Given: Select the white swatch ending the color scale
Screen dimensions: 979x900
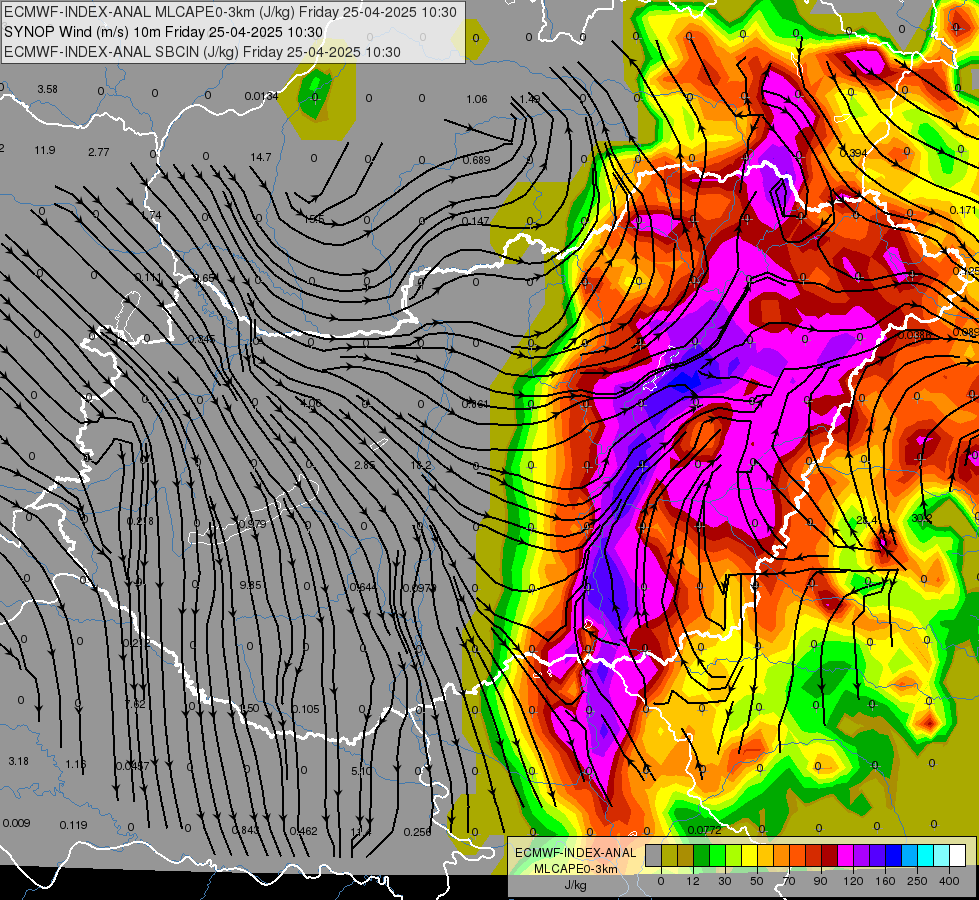Looking at the screenshot, I should click(x=958, y=856).
